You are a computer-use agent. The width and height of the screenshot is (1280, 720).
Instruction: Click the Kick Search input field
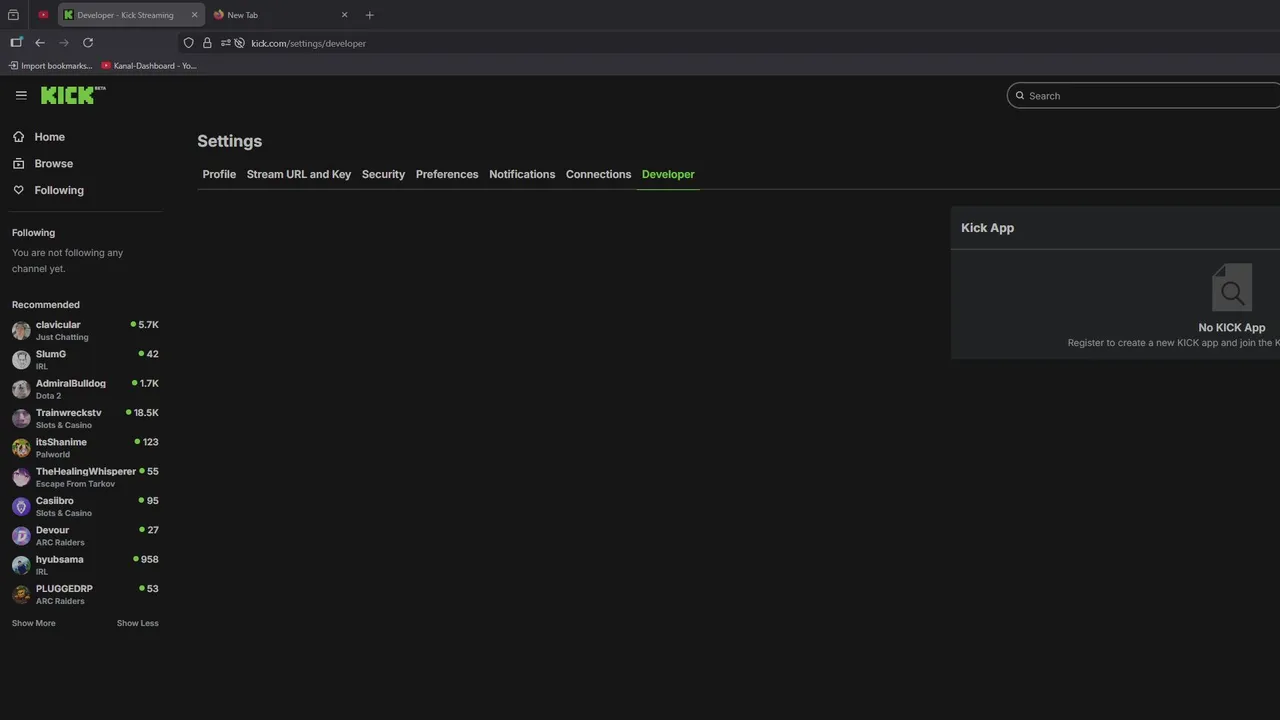point(1144,96)
